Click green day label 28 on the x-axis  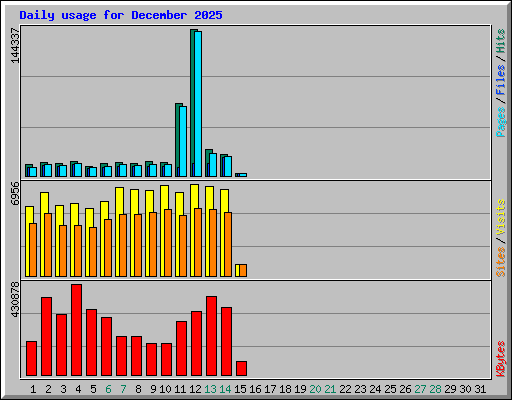(435, 389)
